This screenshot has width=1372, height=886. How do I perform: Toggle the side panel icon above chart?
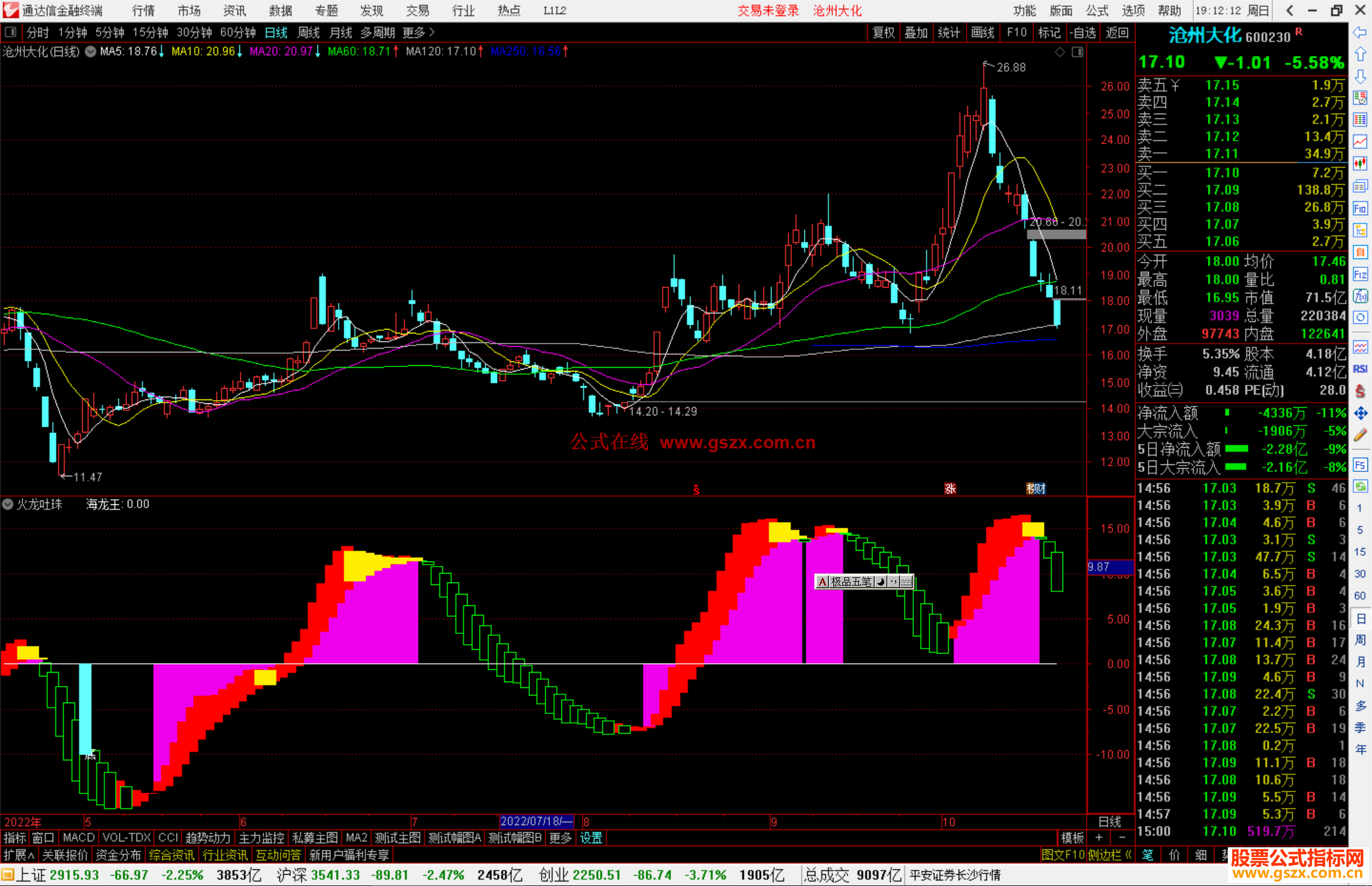[x=1077, y=52]
